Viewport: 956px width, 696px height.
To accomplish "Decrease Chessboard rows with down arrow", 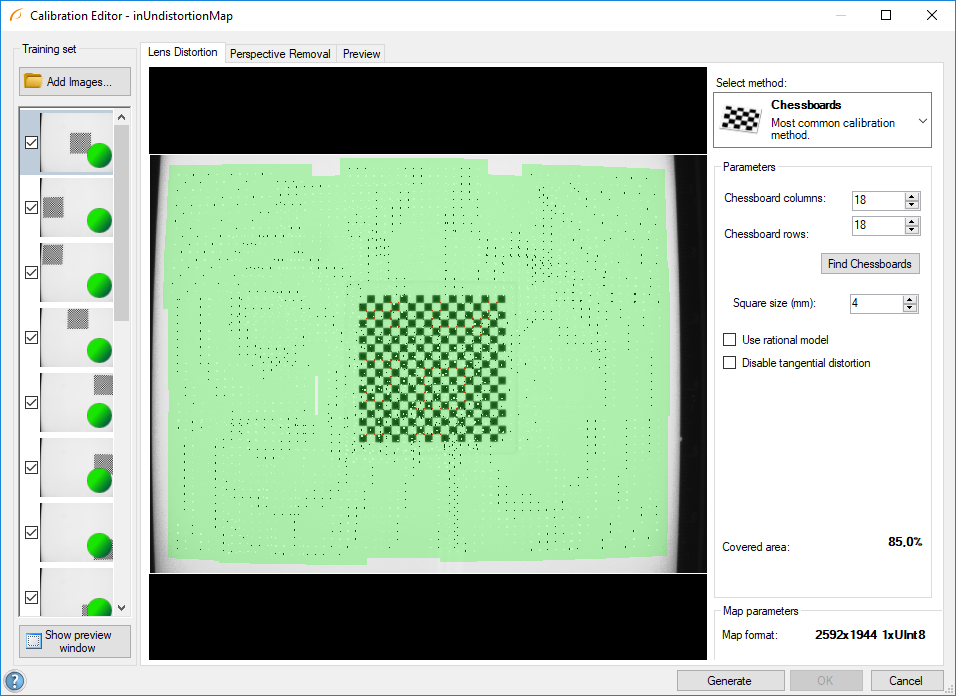I will tap(911, 230).
